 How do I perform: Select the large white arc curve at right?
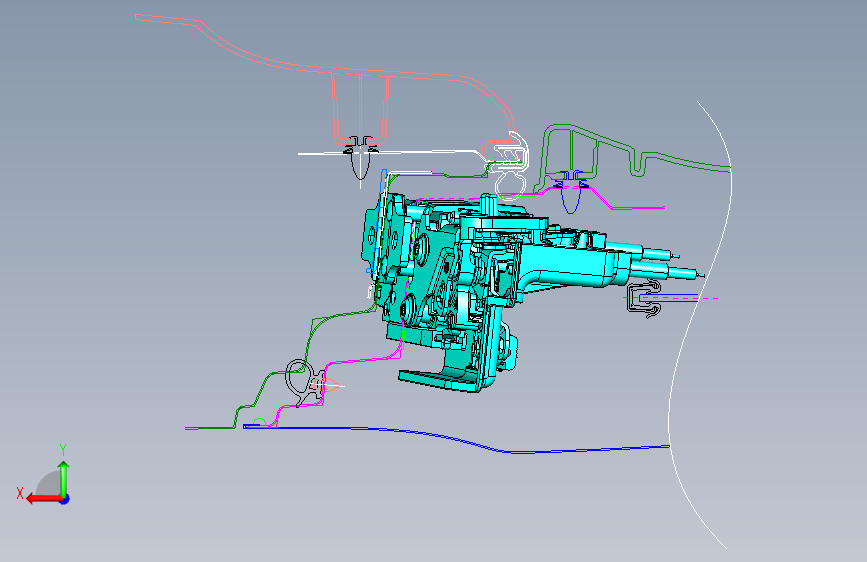pyautogui.click(x=701, y=325)
